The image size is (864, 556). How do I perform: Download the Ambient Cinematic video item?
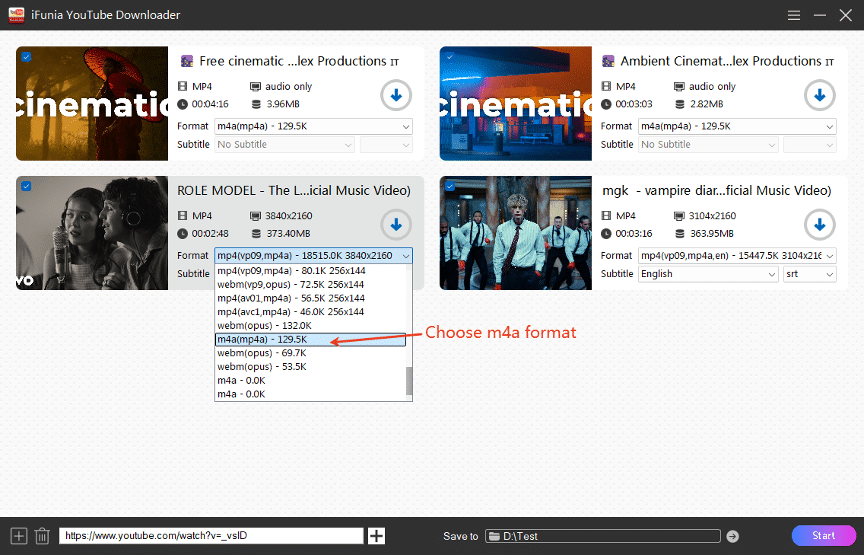[x=819, y=95]
